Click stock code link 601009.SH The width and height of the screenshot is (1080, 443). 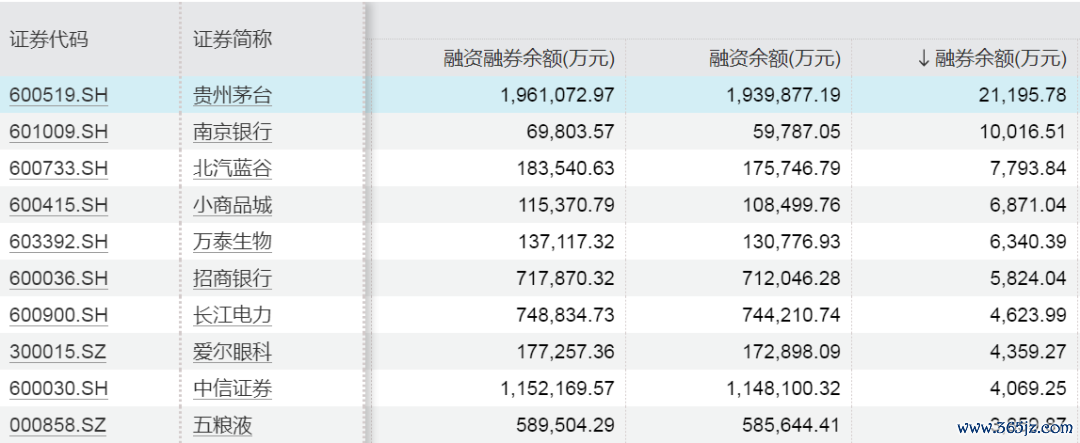click(x=58, y=132)
